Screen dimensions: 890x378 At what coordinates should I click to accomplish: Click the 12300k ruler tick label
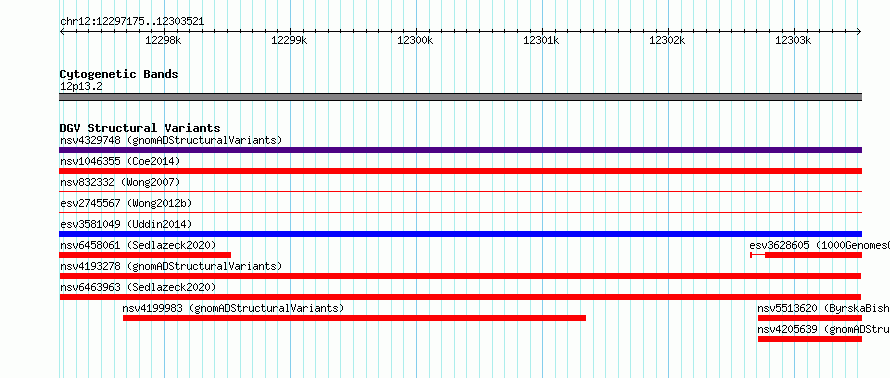[415, 40]
